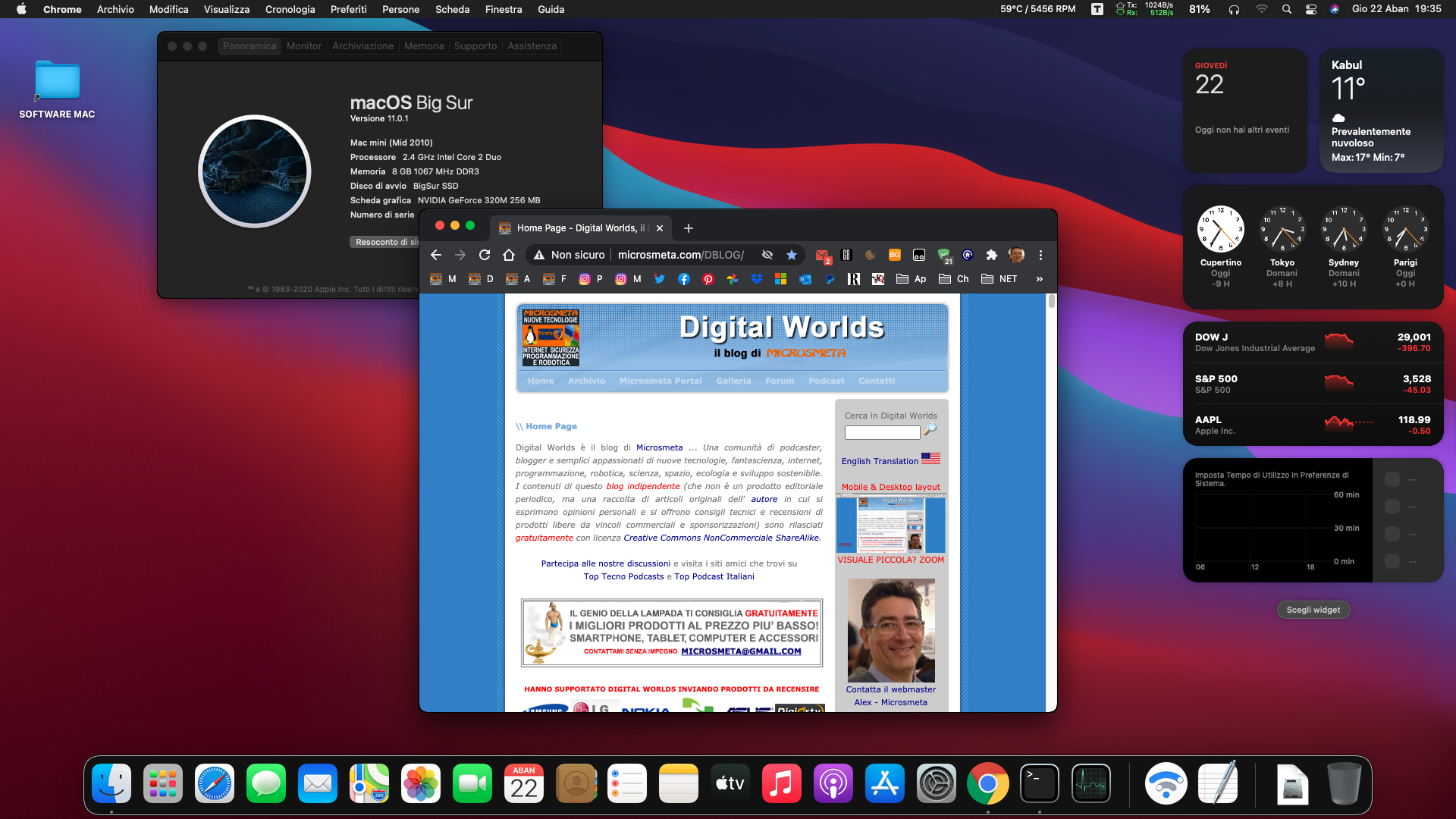
Task: Open the Dropbox bookmark icon
Action: pyautogui.click(x=756, y=279)
